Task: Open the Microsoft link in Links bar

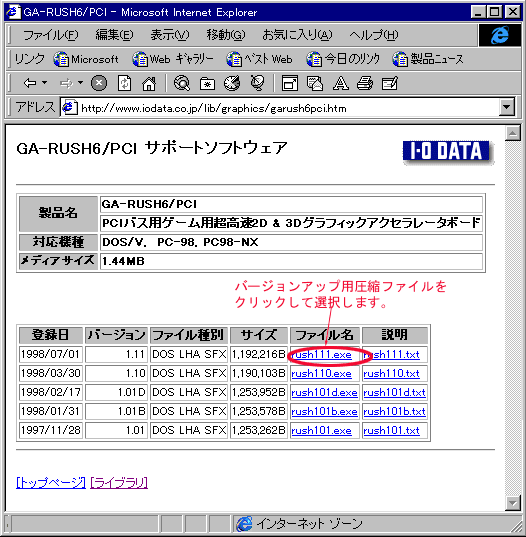Action: tap(86, 59)
